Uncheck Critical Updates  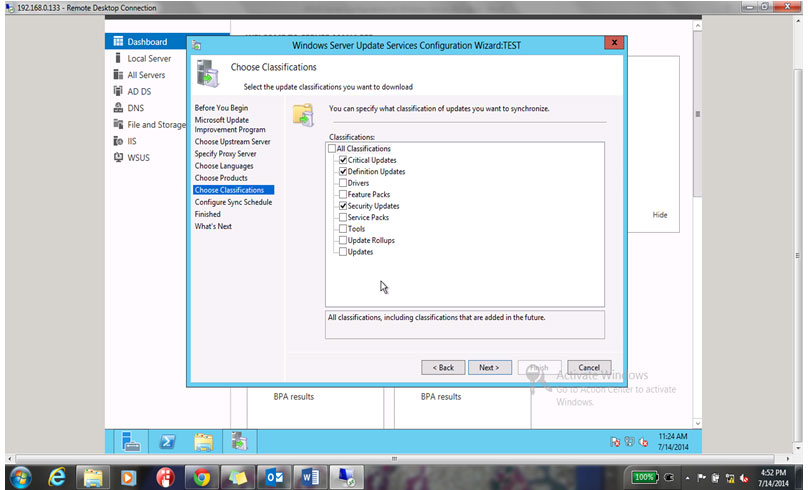[343, 160]
